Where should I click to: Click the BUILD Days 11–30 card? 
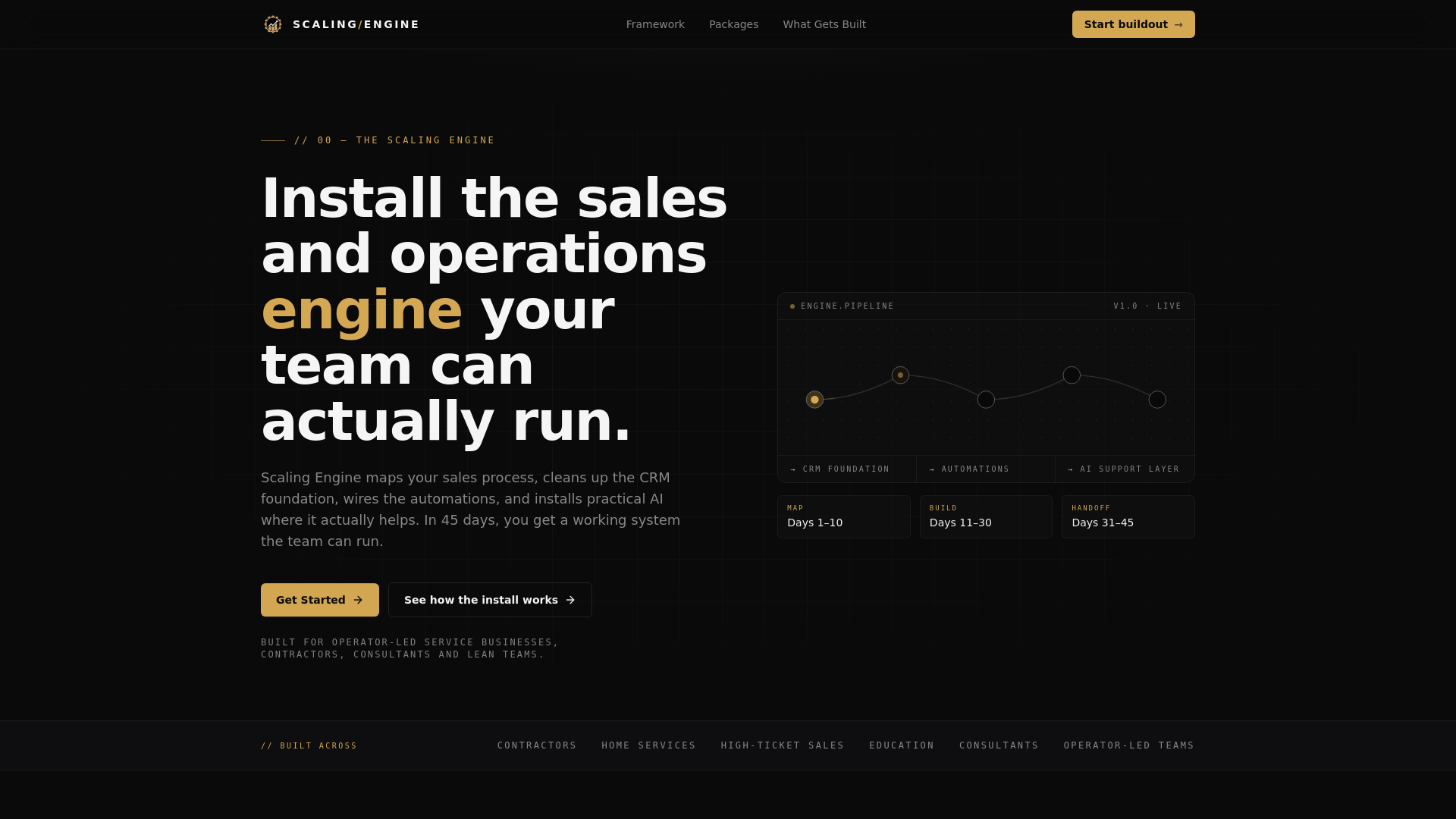click(986, 517)
